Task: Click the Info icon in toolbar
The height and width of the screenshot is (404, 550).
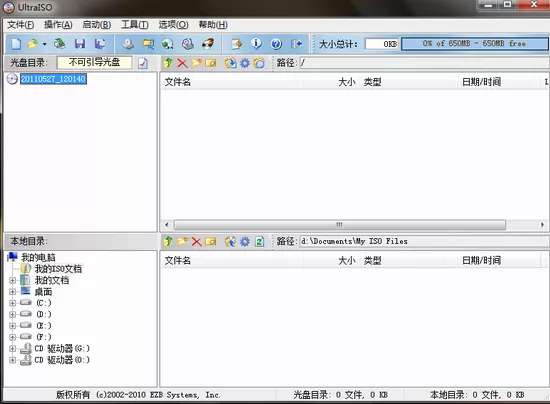Action: pyautogui.click(x=256, y=44)
